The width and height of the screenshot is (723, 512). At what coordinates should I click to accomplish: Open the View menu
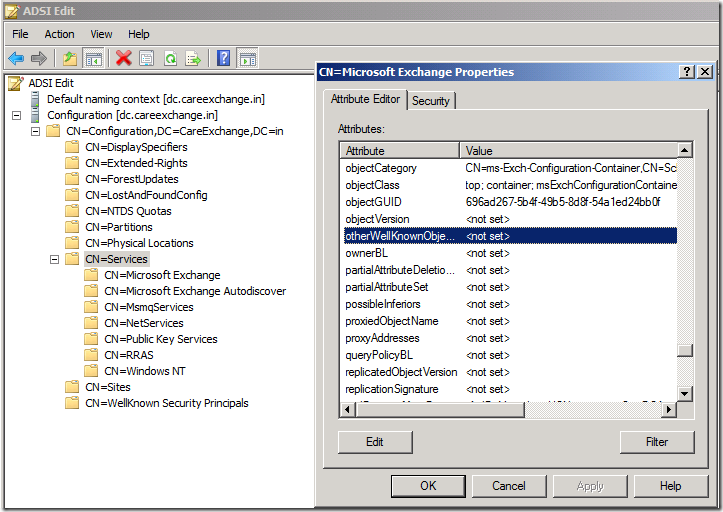pyautogui.click(x=101, y=34)
